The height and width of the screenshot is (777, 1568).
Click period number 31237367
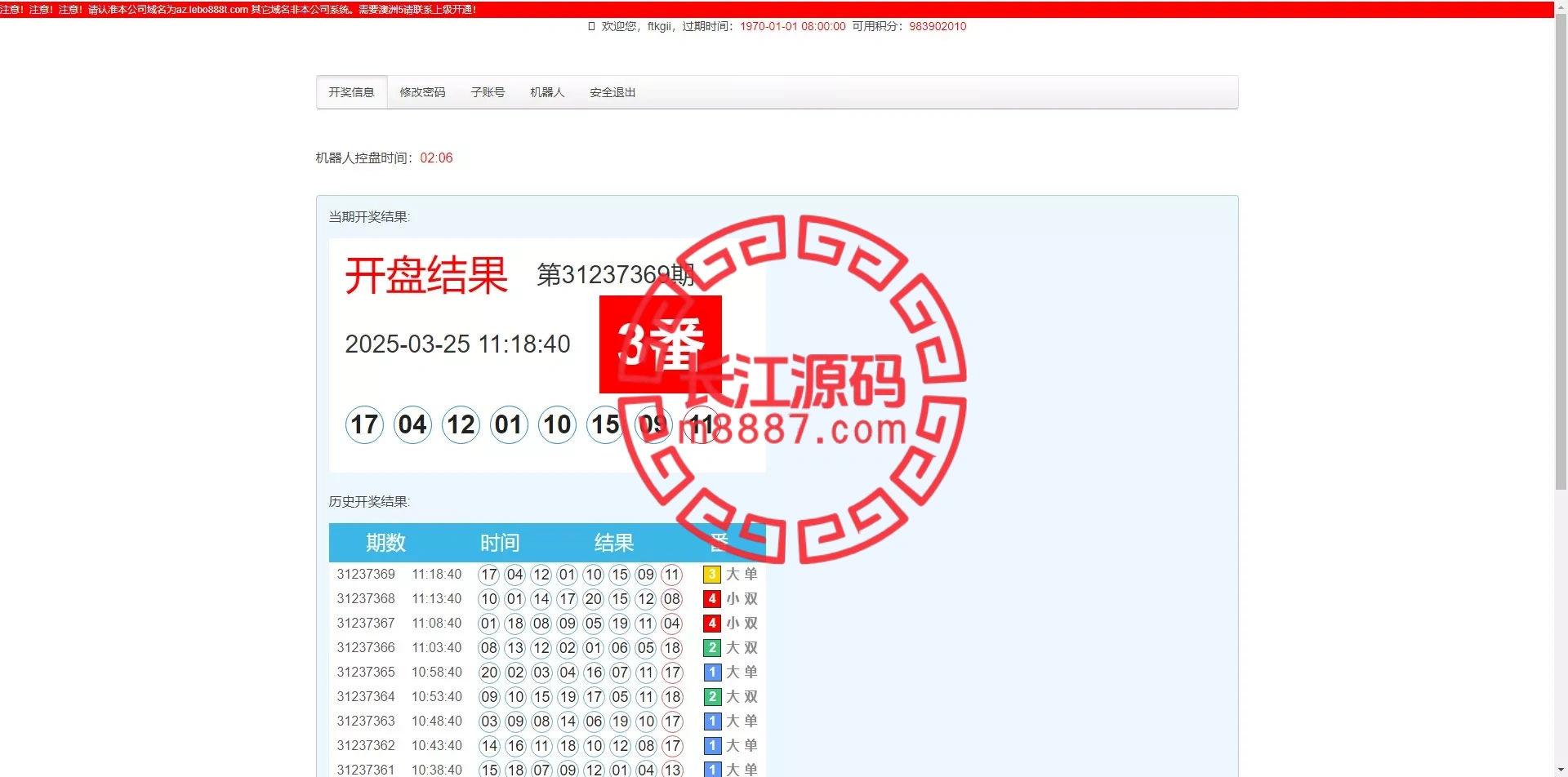coord(366,624)
